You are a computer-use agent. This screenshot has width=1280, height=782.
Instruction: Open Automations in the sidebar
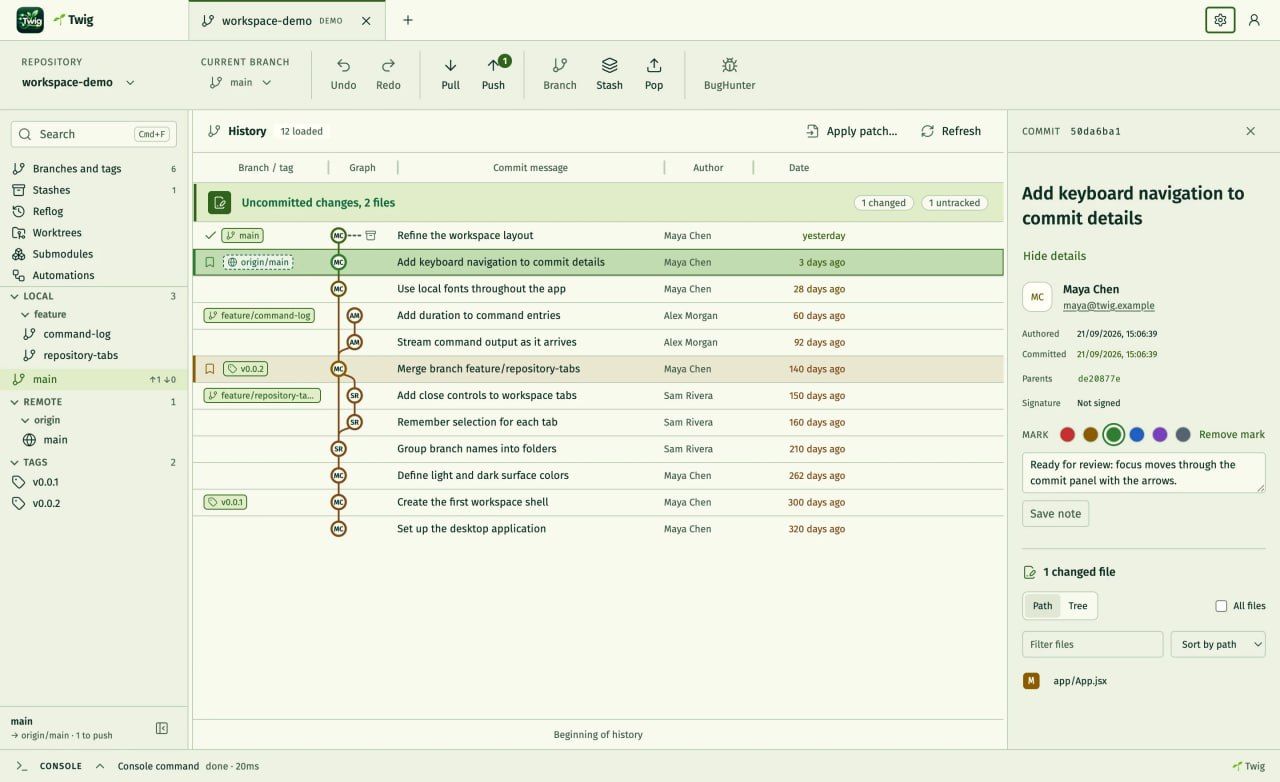pos(94,275)
